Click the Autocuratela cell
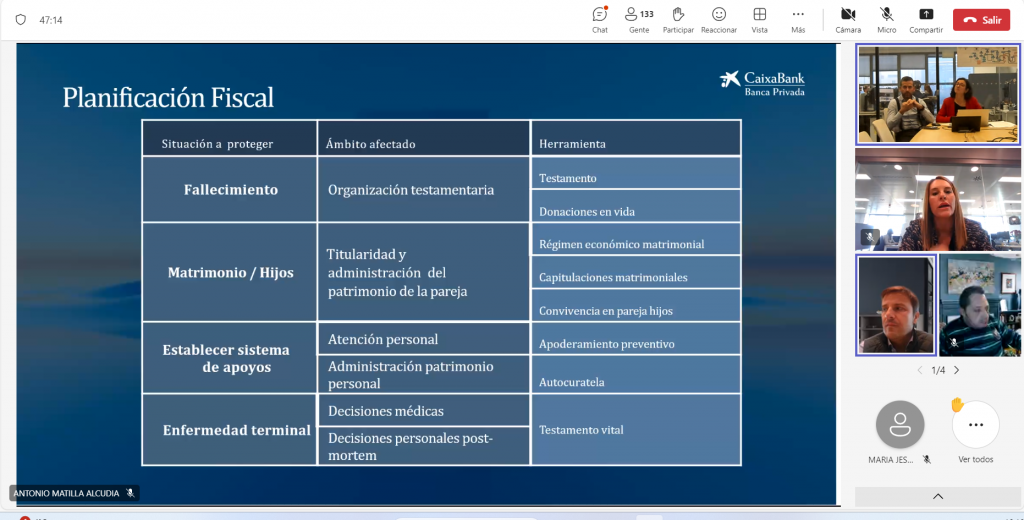 (x=636, y=374)
